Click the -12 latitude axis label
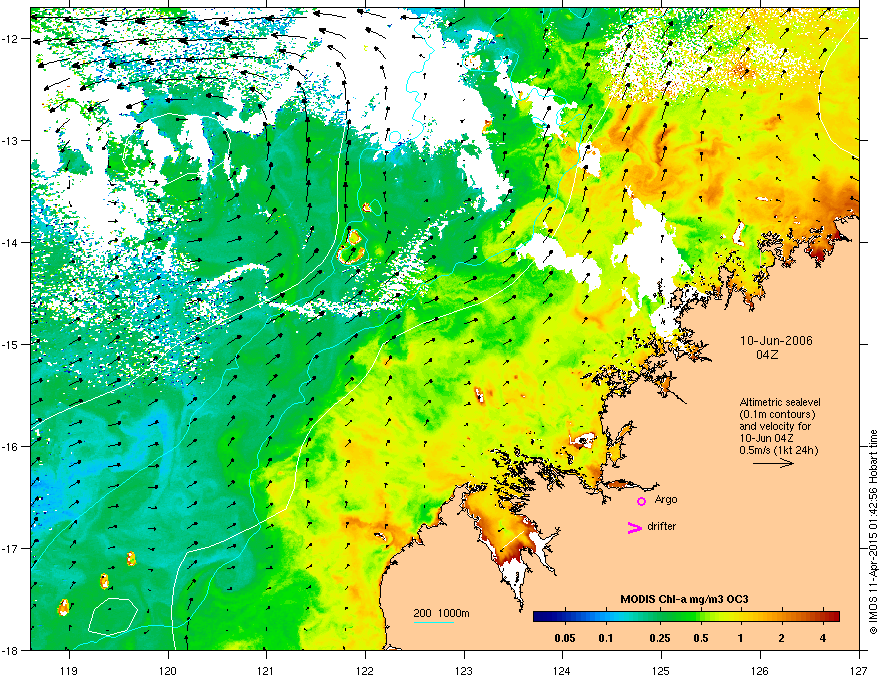 (x=12, y=38)
